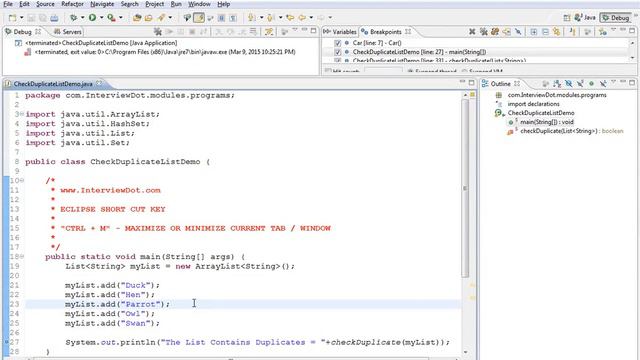Open dropdown arrow beside New icon

[21, 18]
